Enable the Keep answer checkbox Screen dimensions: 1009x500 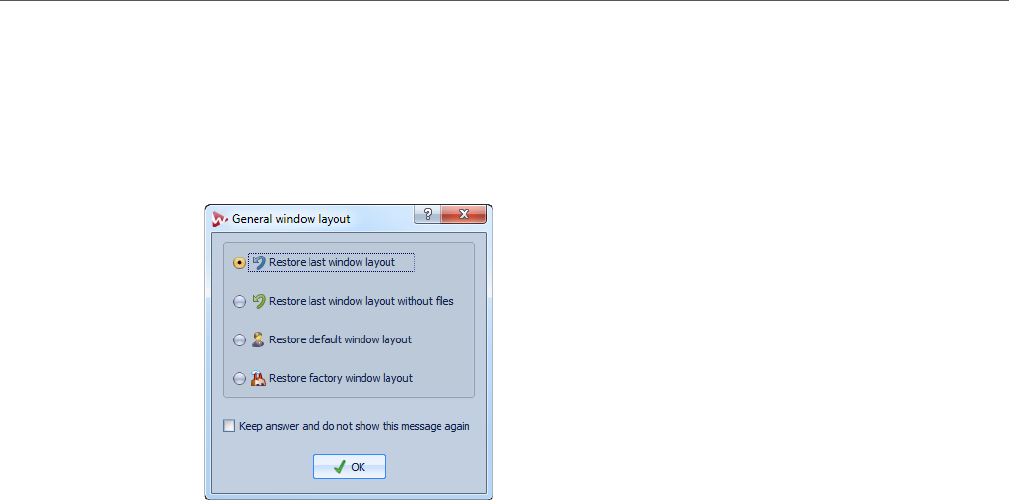point(229,425)
